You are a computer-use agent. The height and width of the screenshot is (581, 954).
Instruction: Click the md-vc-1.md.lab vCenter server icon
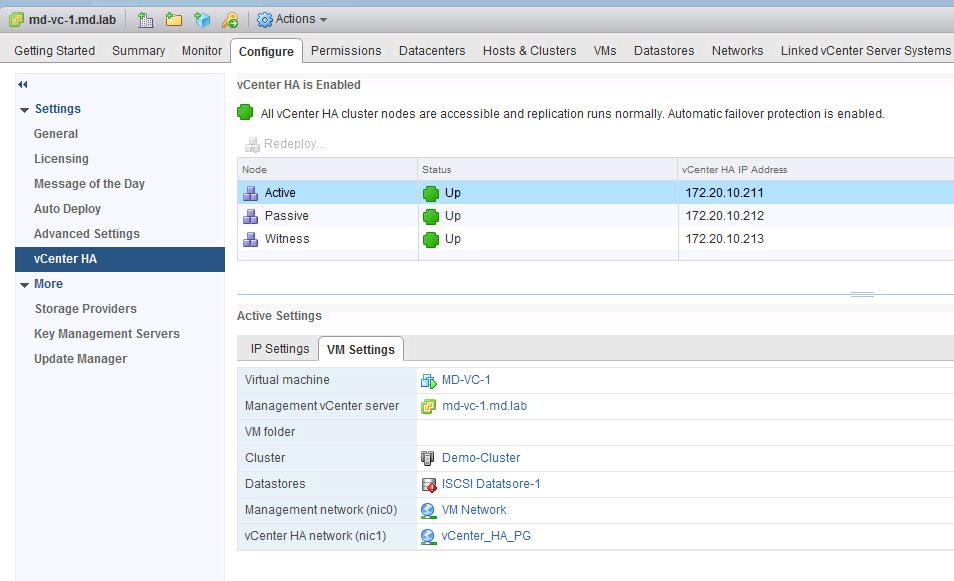click(428, 406)
